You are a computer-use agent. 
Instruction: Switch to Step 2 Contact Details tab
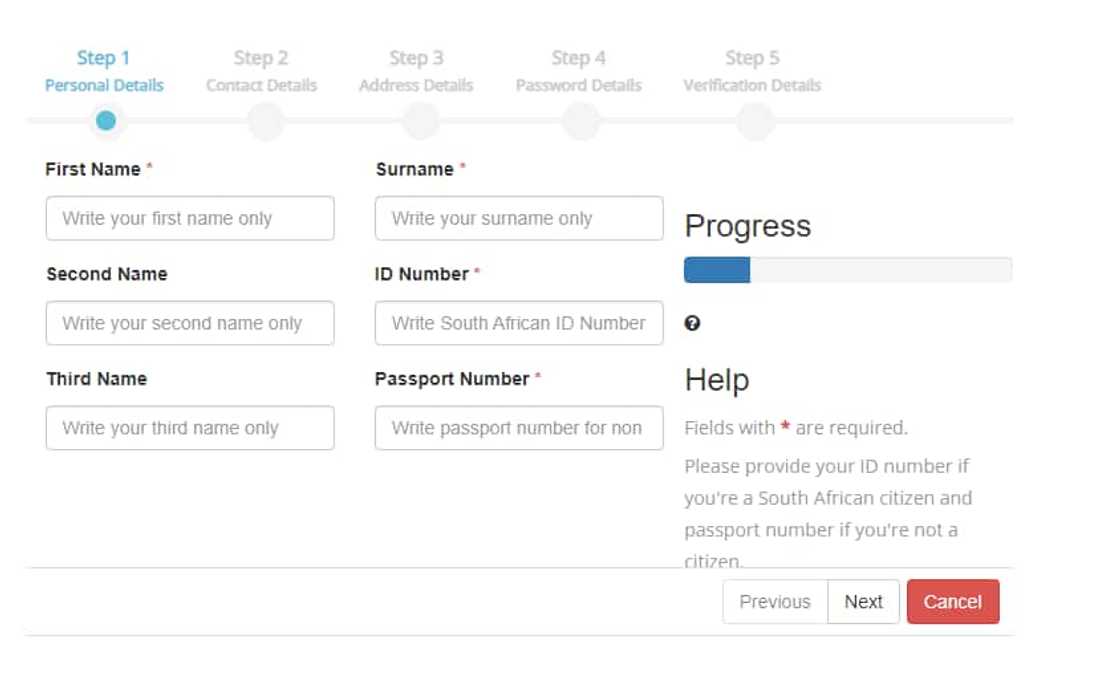click(x=261, y=71)
